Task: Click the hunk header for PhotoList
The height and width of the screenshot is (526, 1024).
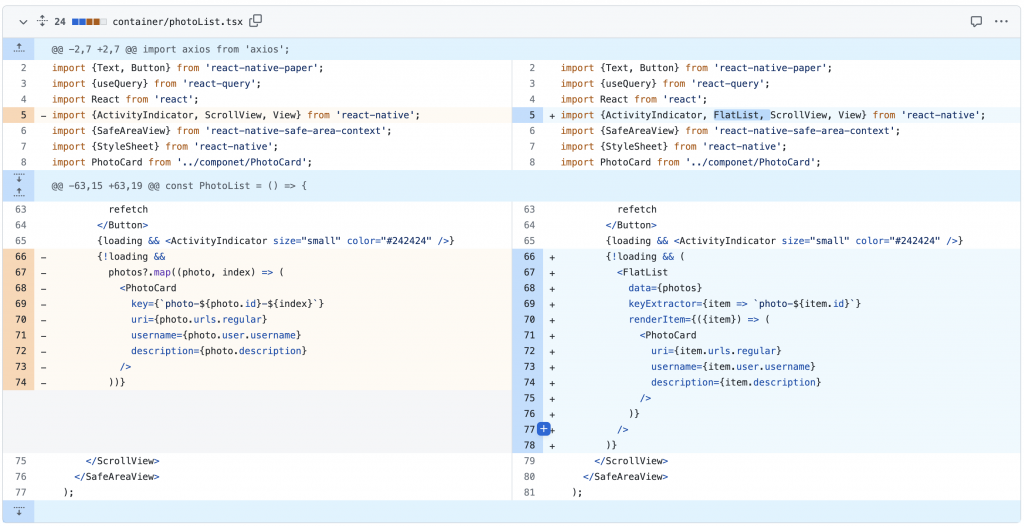Action: (x=179, y=185)
